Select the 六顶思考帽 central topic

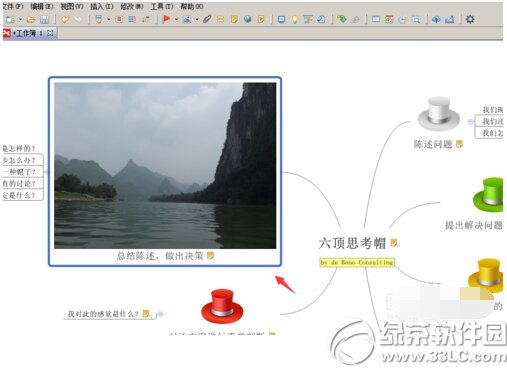click(352, 243)
